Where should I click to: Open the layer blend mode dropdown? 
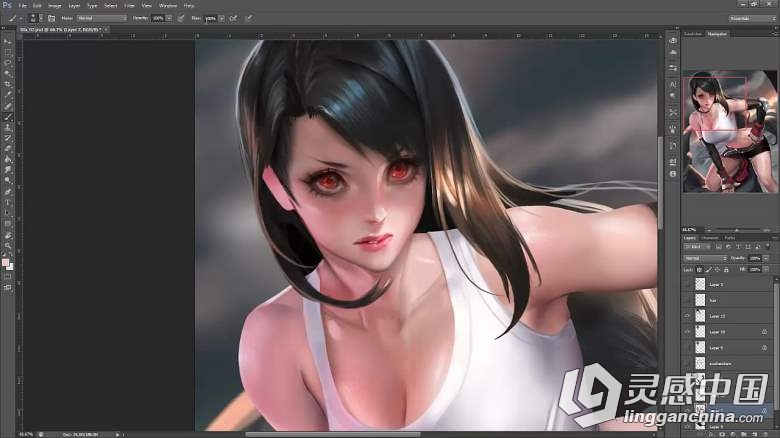pos(705,258)
